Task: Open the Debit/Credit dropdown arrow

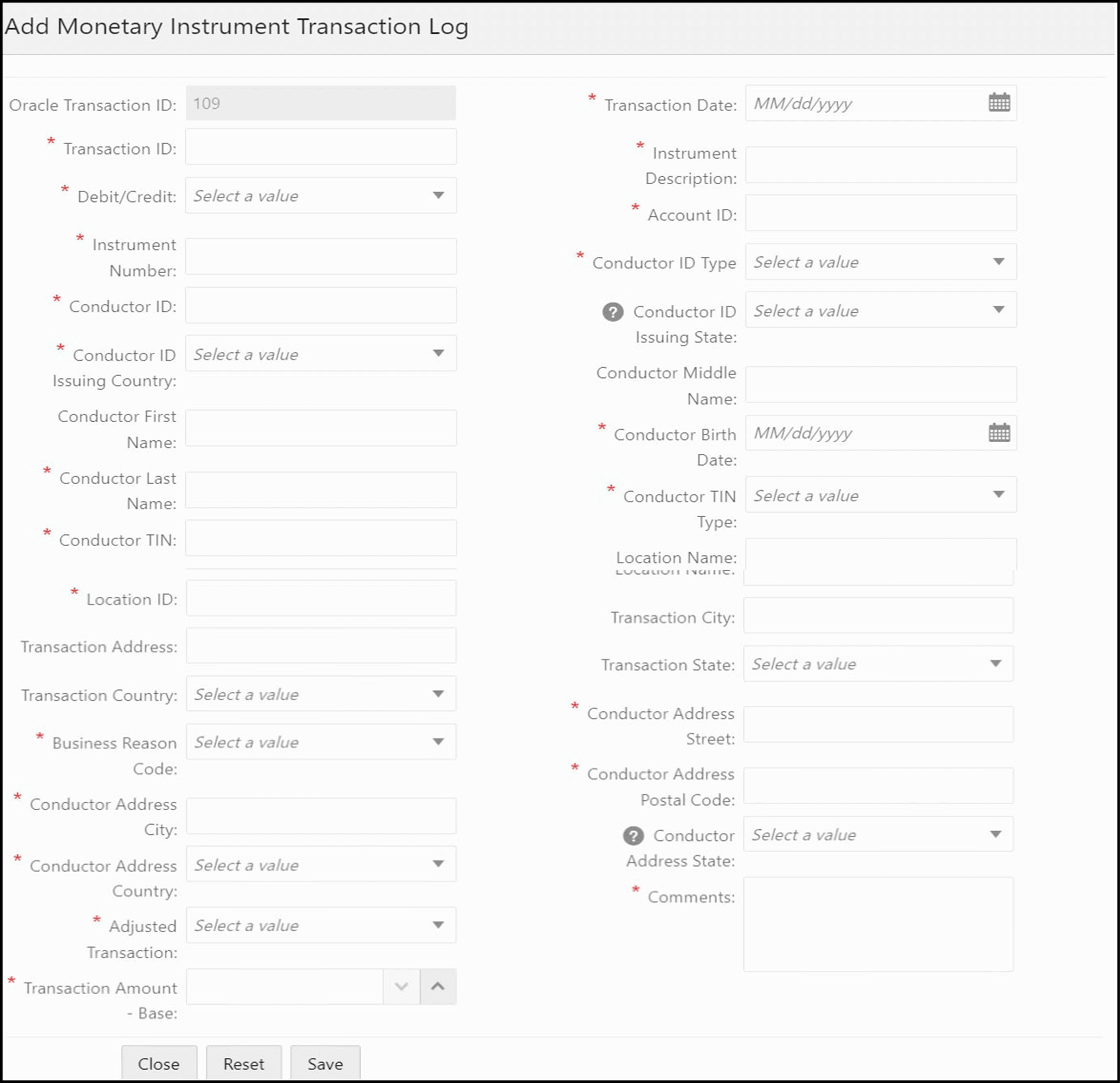Action: coord(438,196)
